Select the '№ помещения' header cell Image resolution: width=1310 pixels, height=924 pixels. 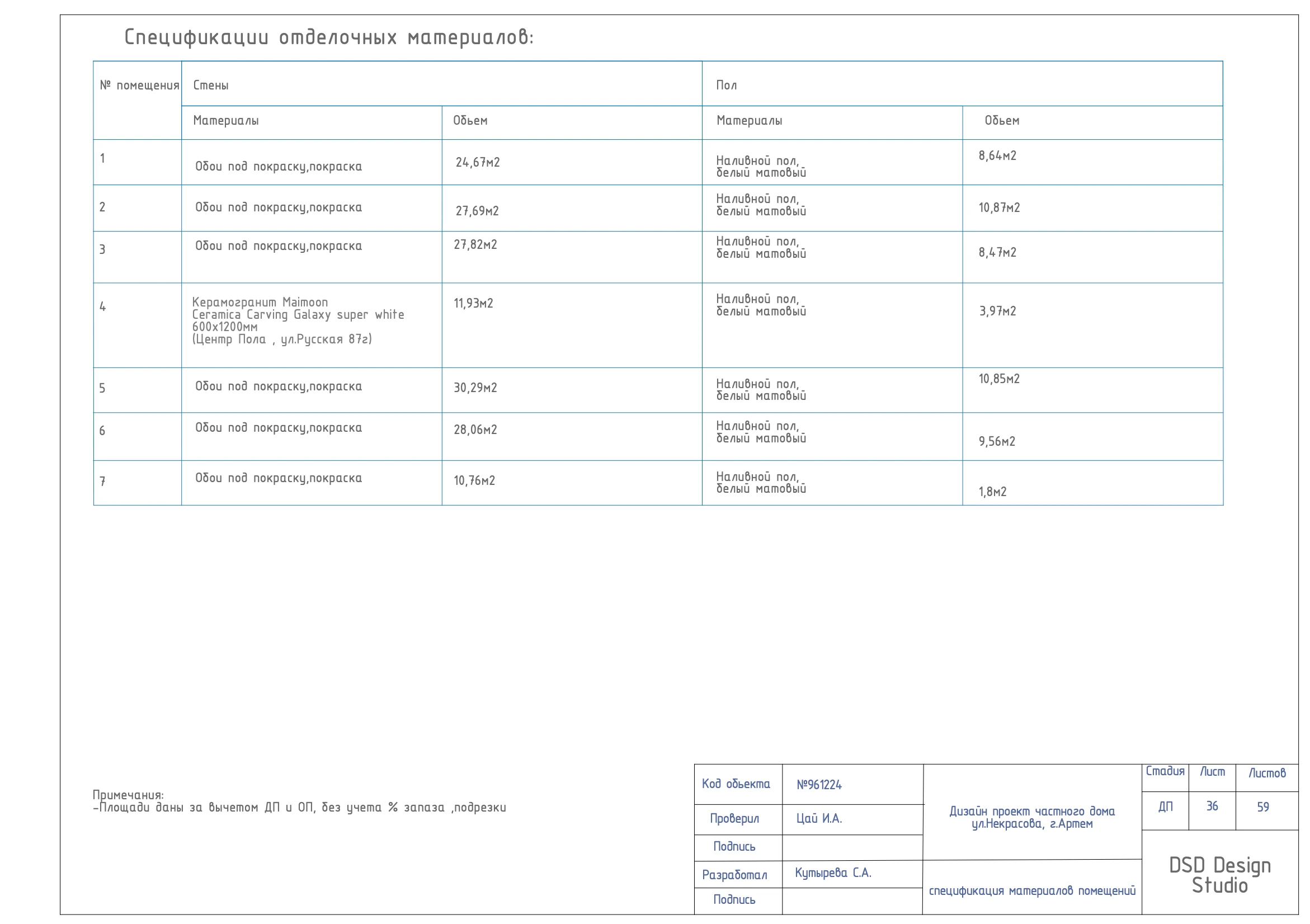click(x=139, y=86)
